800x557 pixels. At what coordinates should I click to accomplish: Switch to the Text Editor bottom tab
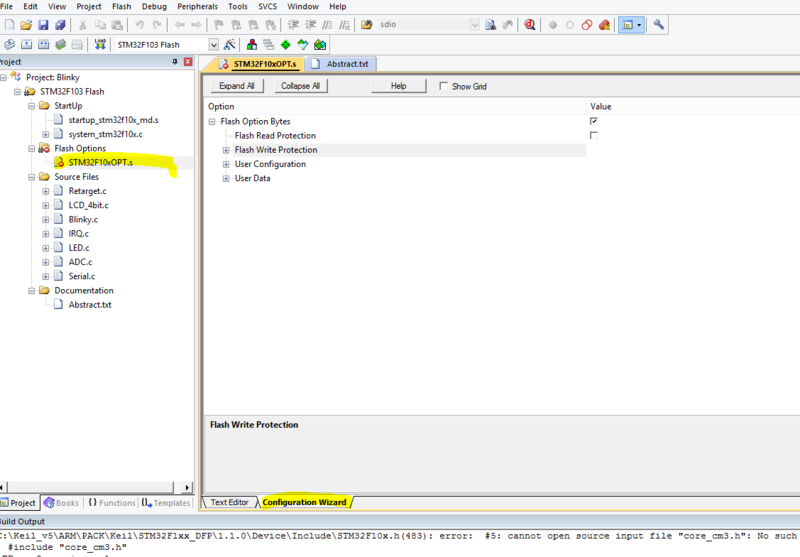[x=230, y=502]
